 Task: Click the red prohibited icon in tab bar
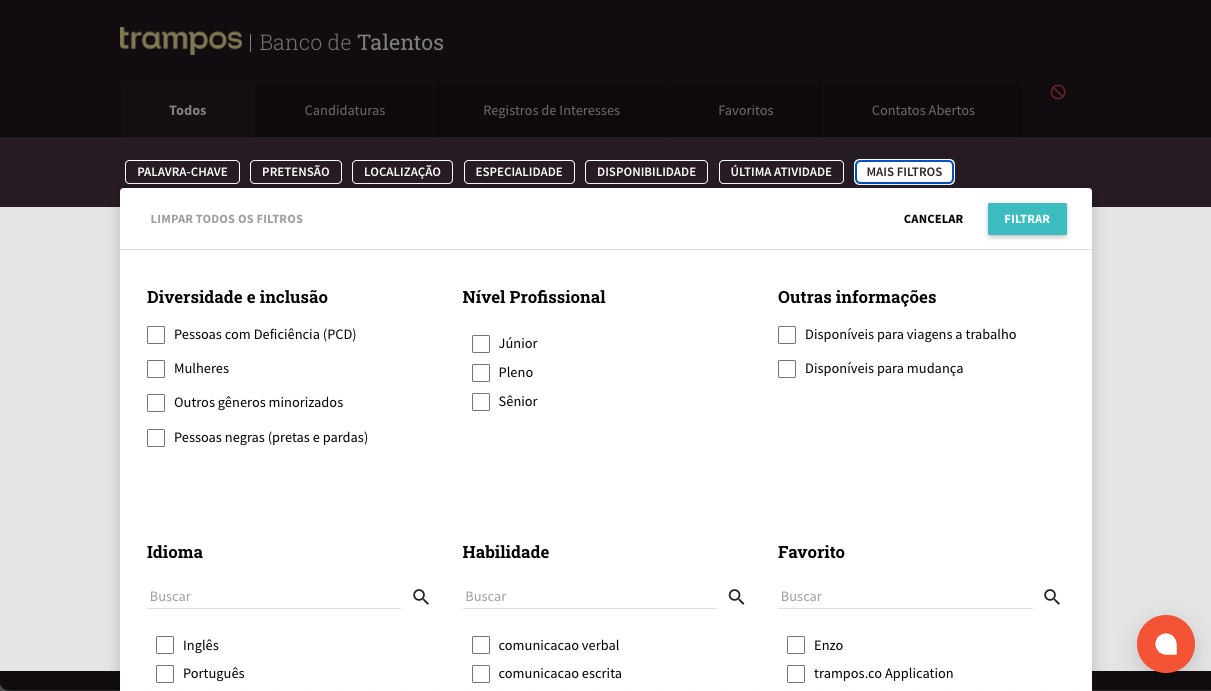1058,92
